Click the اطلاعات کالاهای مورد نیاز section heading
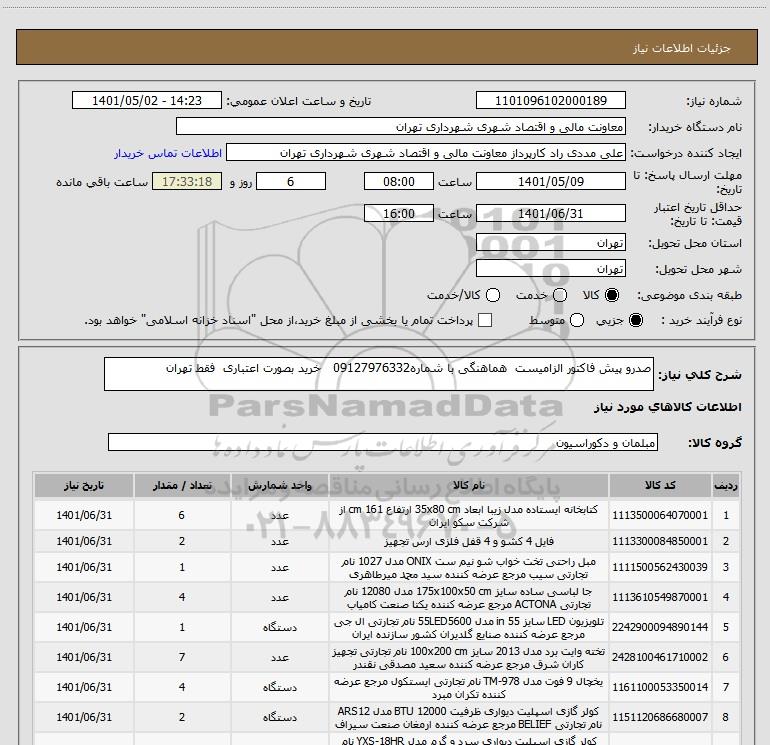Screen dimensions: 770x745 667,407
